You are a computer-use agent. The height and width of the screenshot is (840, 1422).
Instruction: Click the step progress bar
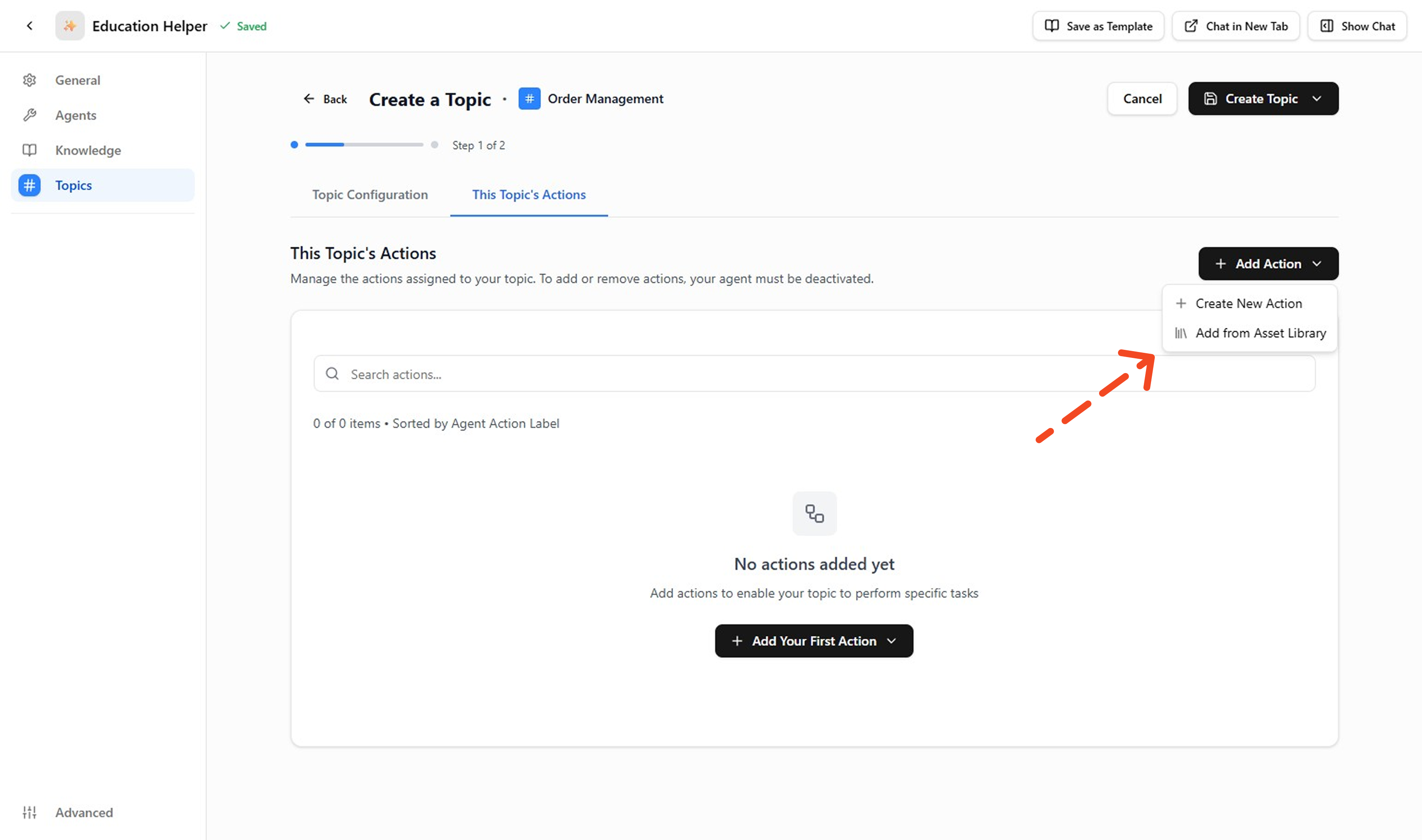(x=364, y=145)
